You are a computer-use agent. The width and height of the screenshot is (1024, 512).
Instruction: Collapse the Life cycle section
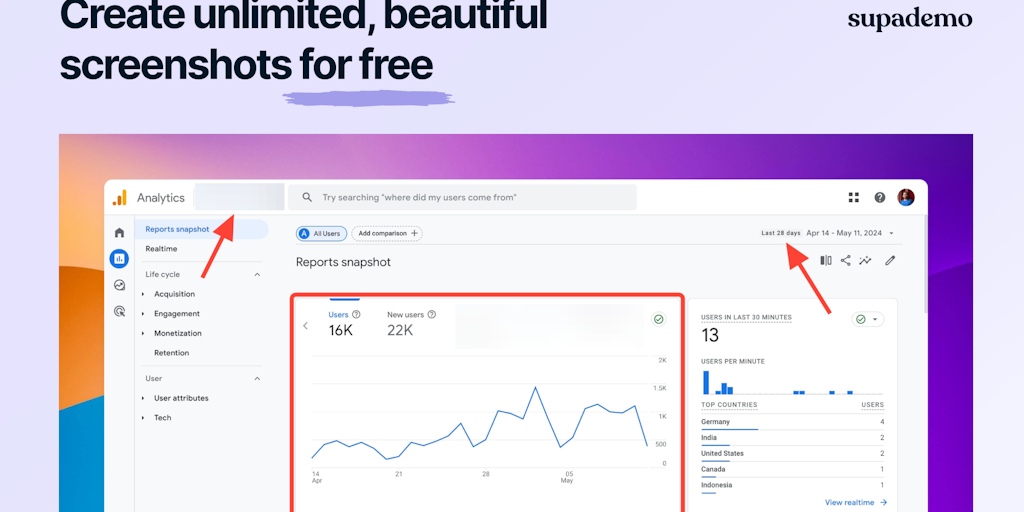(257, 274)
